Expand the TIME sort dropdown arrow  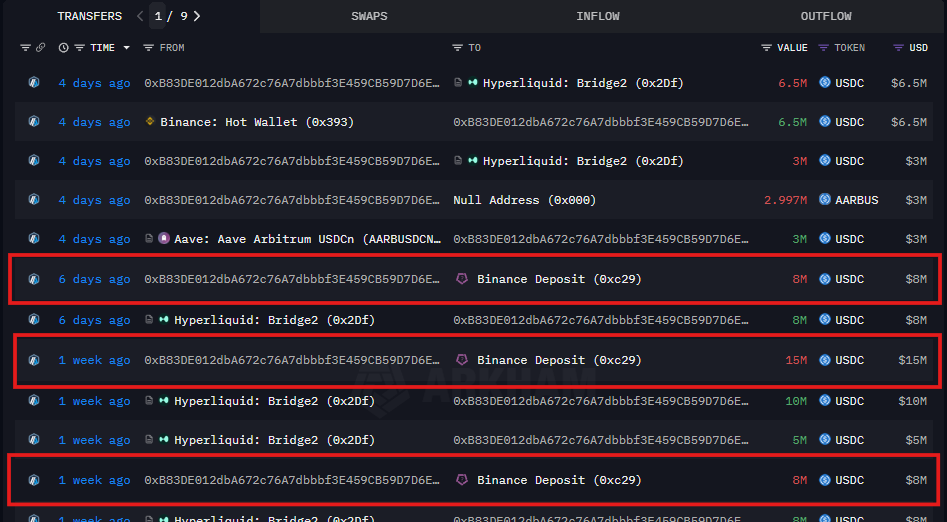126,48
